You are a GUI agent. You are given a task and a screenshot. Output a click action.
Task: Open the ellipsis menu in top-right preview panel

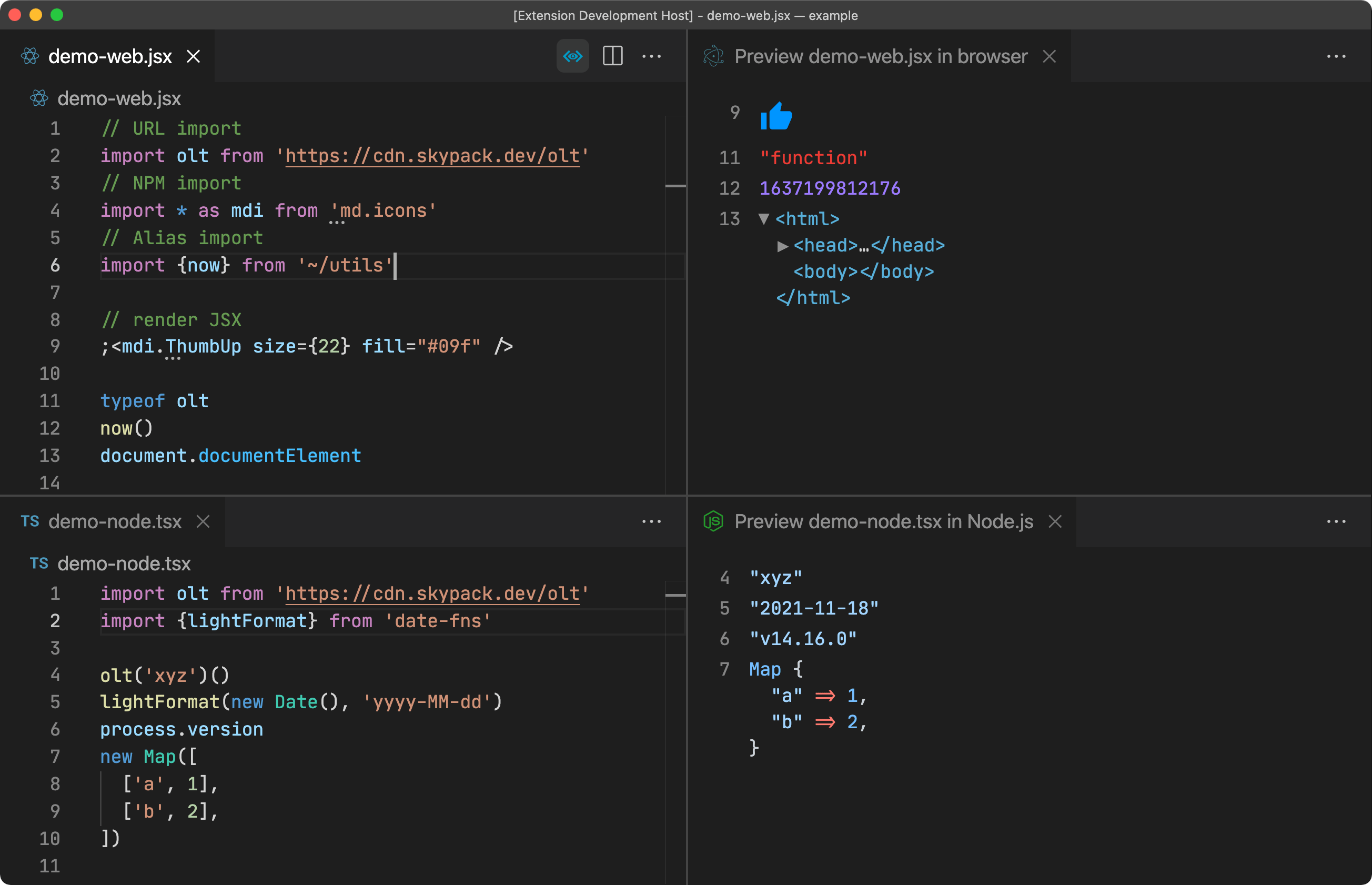pos(1337,56)
